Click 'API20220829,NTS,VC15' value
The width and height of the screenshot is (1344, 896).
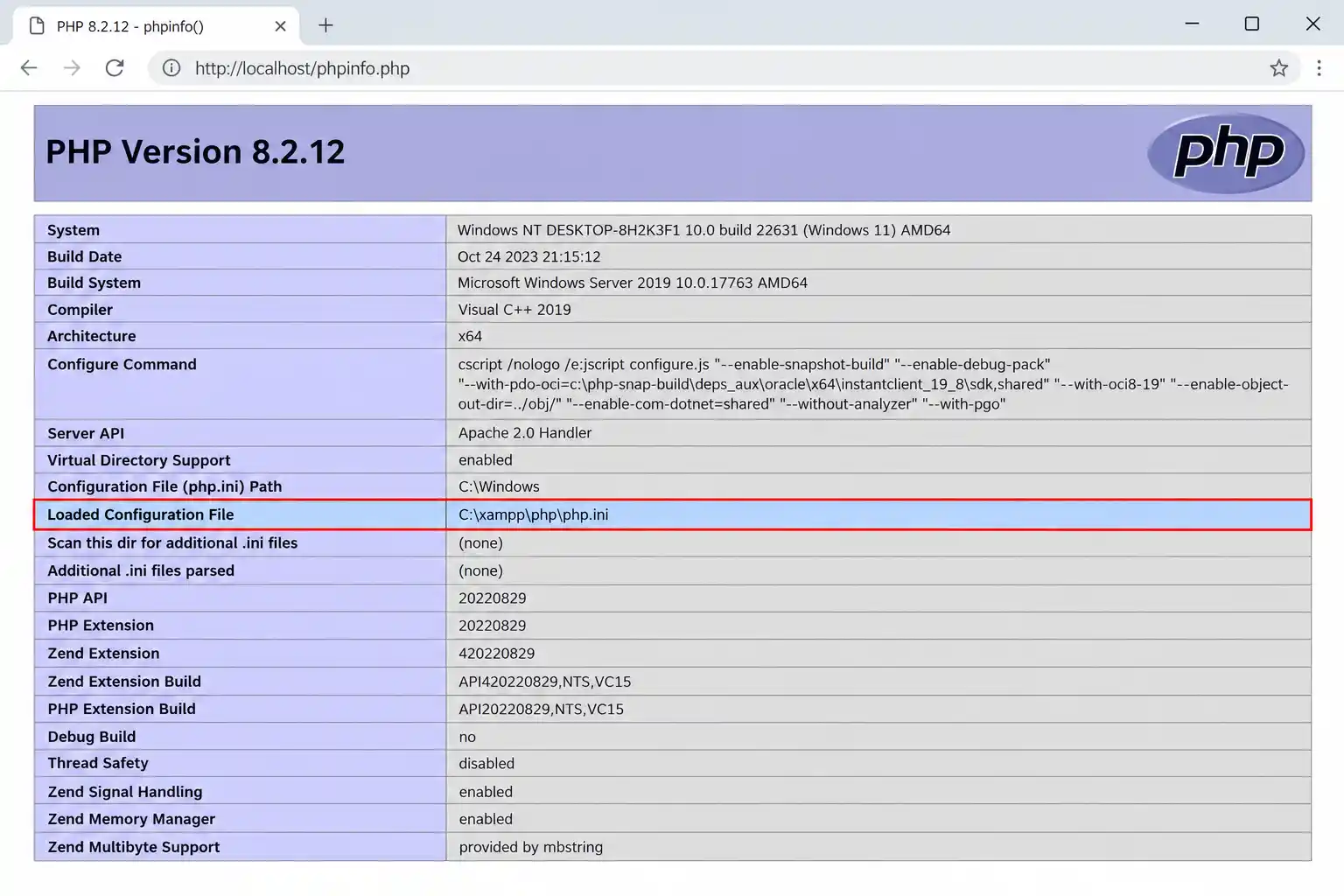[541, 709]
